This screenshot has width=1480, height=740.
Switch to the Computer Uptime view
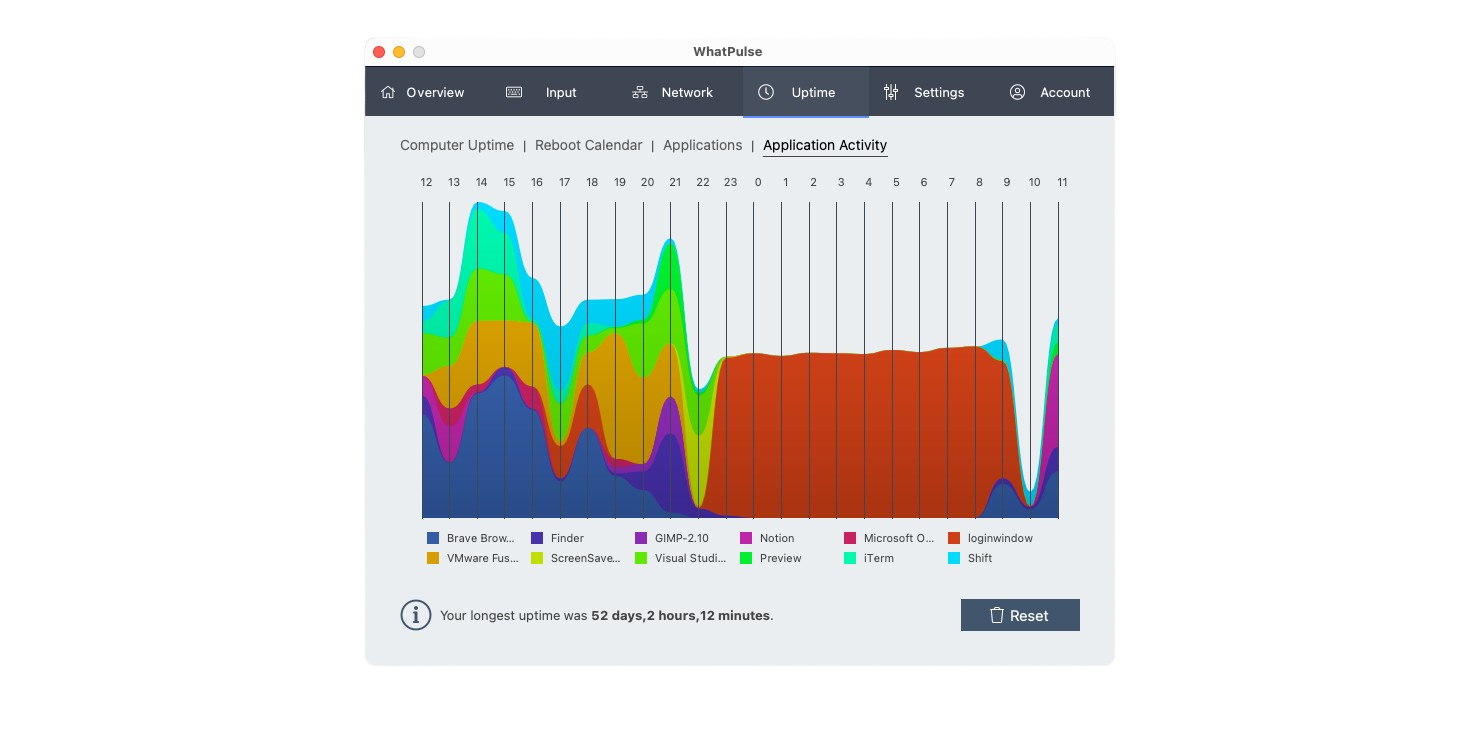coord(456,145)
